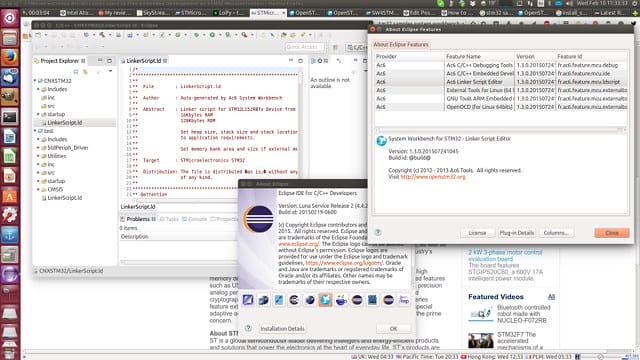This screenshot has width=640, height=360.
Task: Switch to the Console tab
Action: point(194,219)
